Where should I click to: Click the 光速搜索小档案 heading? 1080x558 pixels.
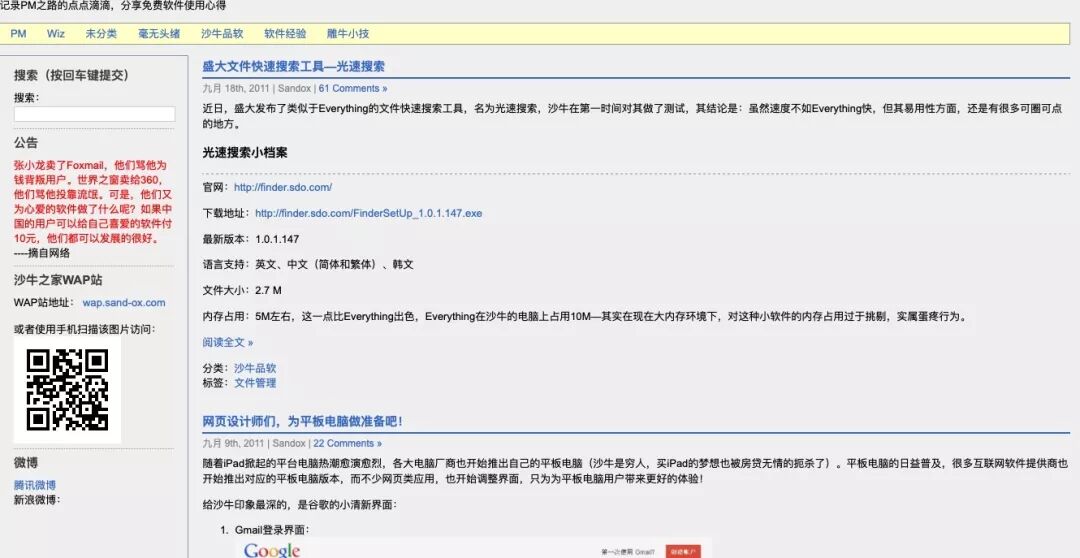click(245, 153)
